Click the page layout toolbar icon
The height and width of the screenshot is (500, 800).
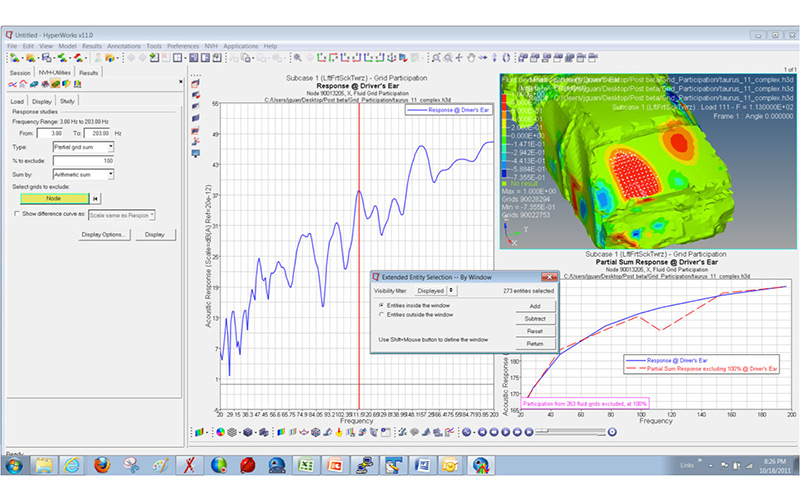(x=177, y=58)
